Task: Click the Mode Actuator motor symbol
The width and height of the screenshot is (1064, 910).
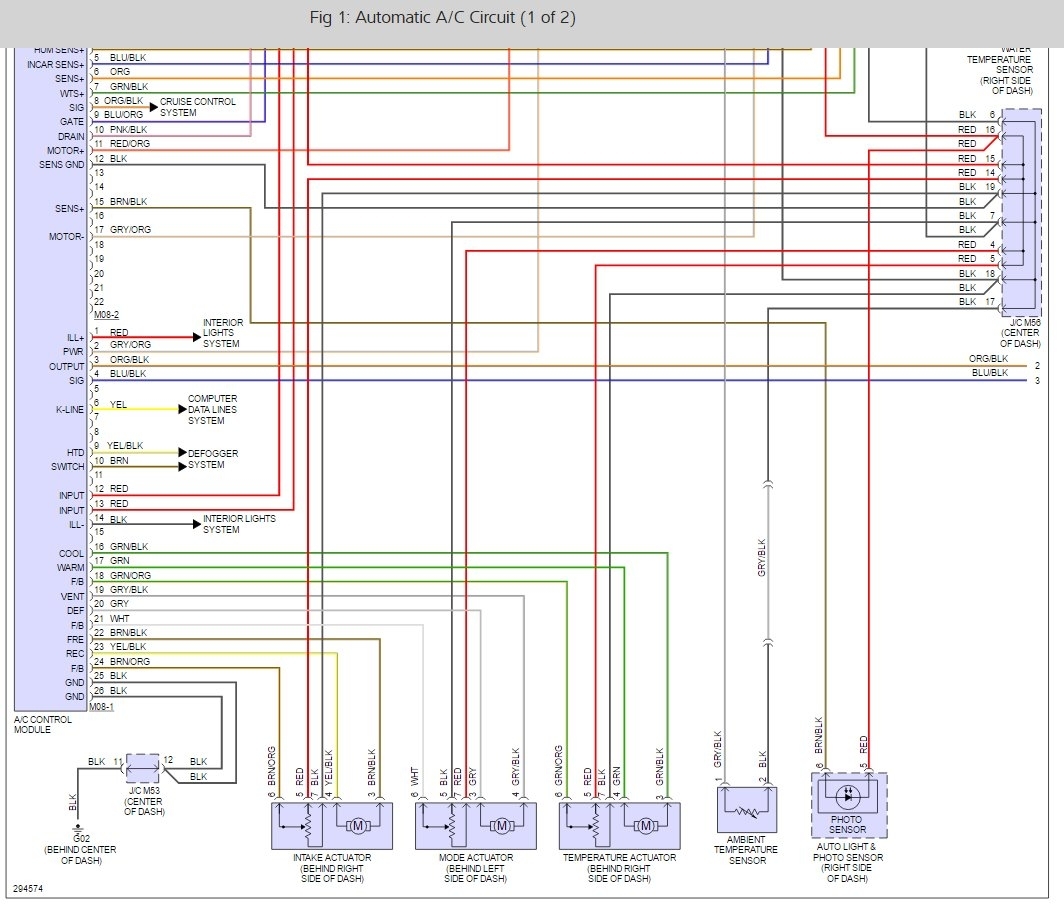Action: 501,826
